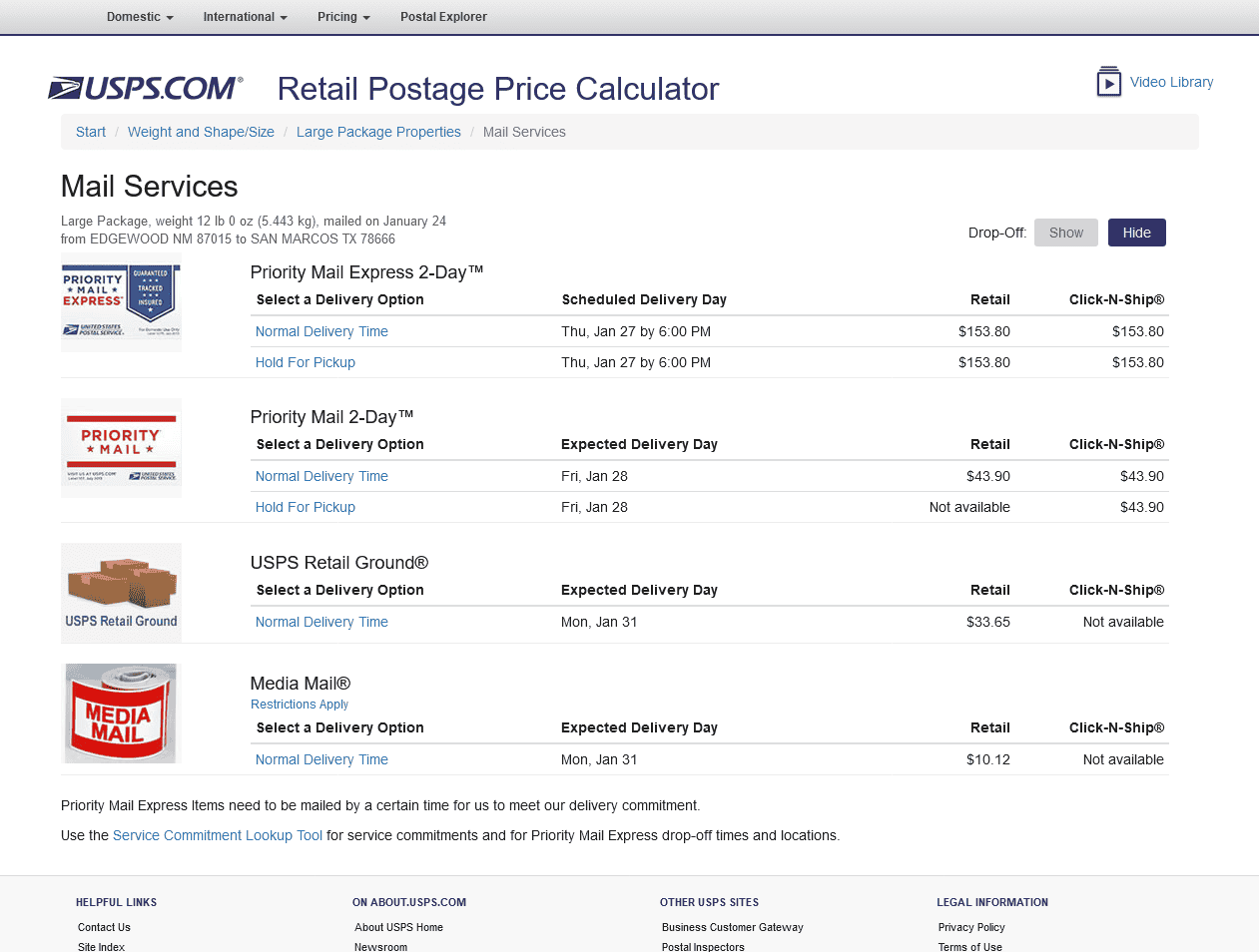Open the About USPS Home footer link
The width and height of the screenshot is (1259, 952).
(398, 927)
